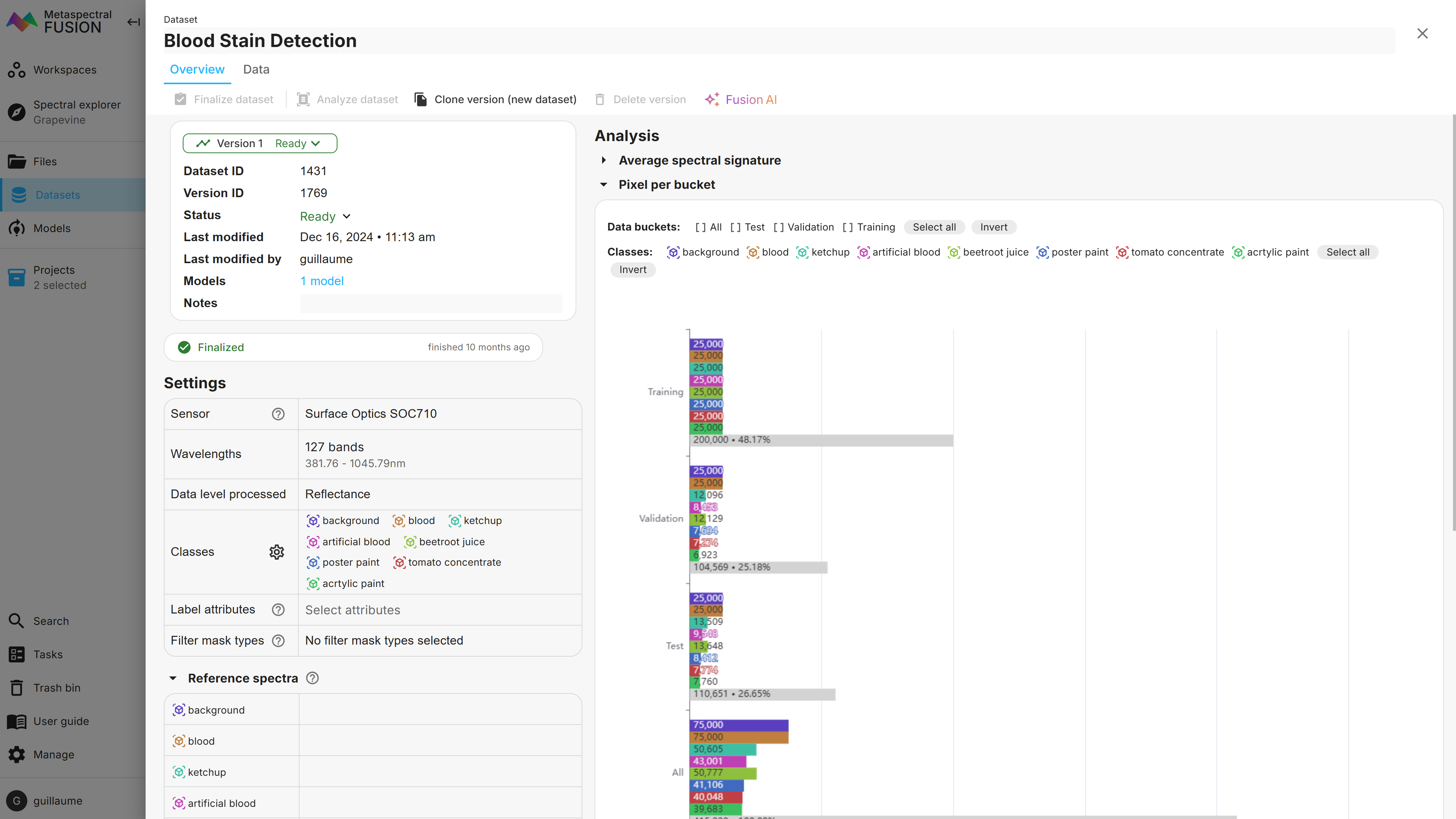Open the Version 1 Ready dropdown
This screenshot has height=819, width=1456.
[260, 144]
